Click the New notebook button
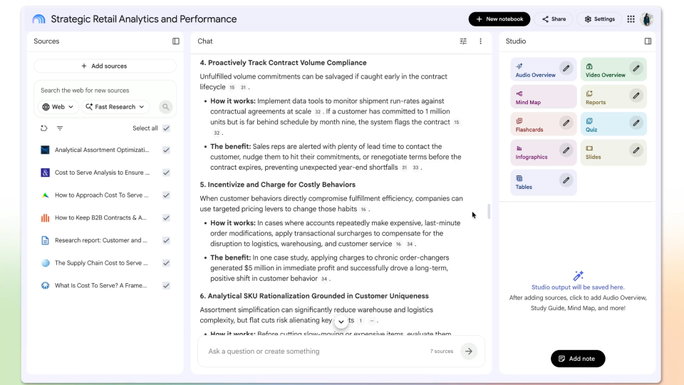Image resolution: width=684 pixels, height=385 pixels. (499, 19)
